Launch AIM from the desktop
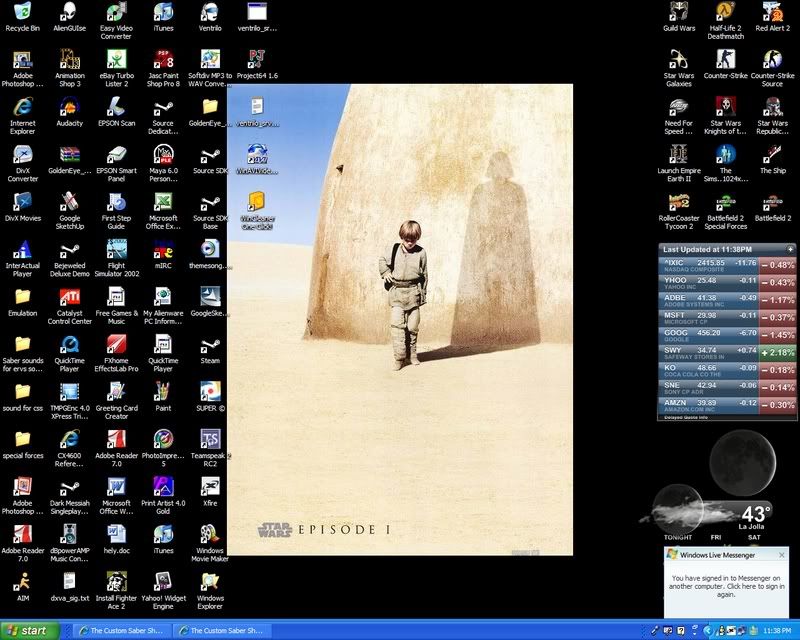The height and width of the screenshot is (640, 800). tap(22, 582)
